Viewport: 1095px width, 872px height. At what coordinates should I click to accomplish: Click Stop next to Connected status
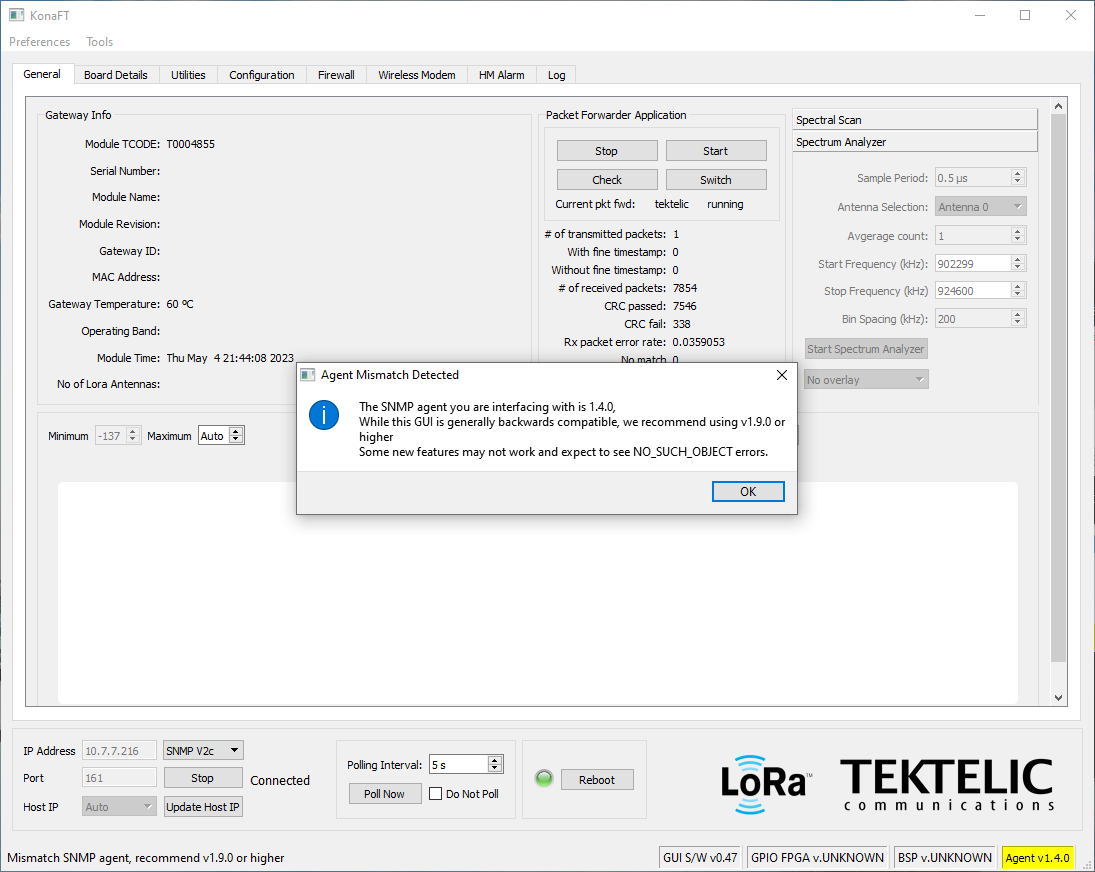point(203,778)
